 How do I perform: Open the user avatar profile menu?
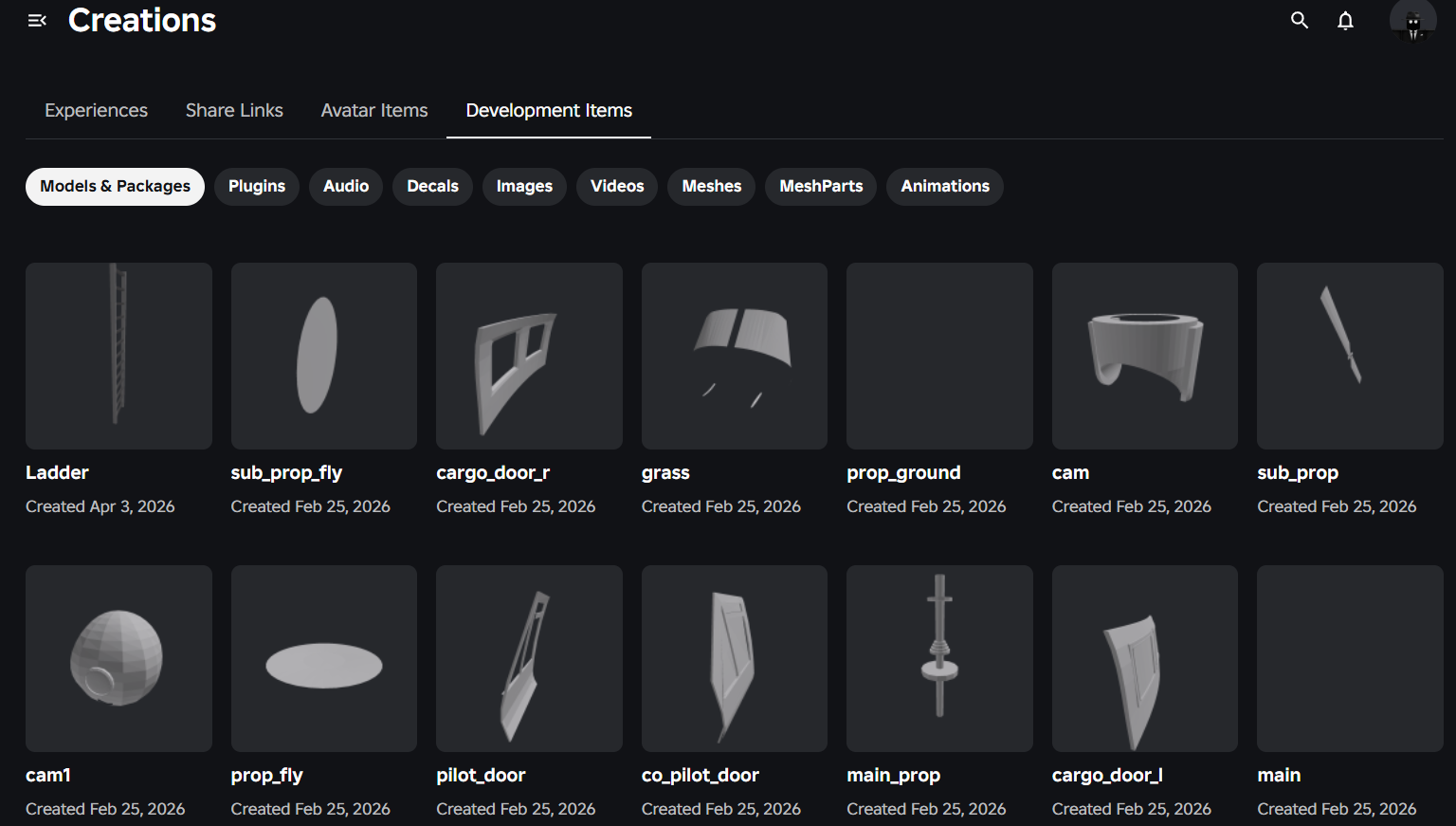[1412, 20]
